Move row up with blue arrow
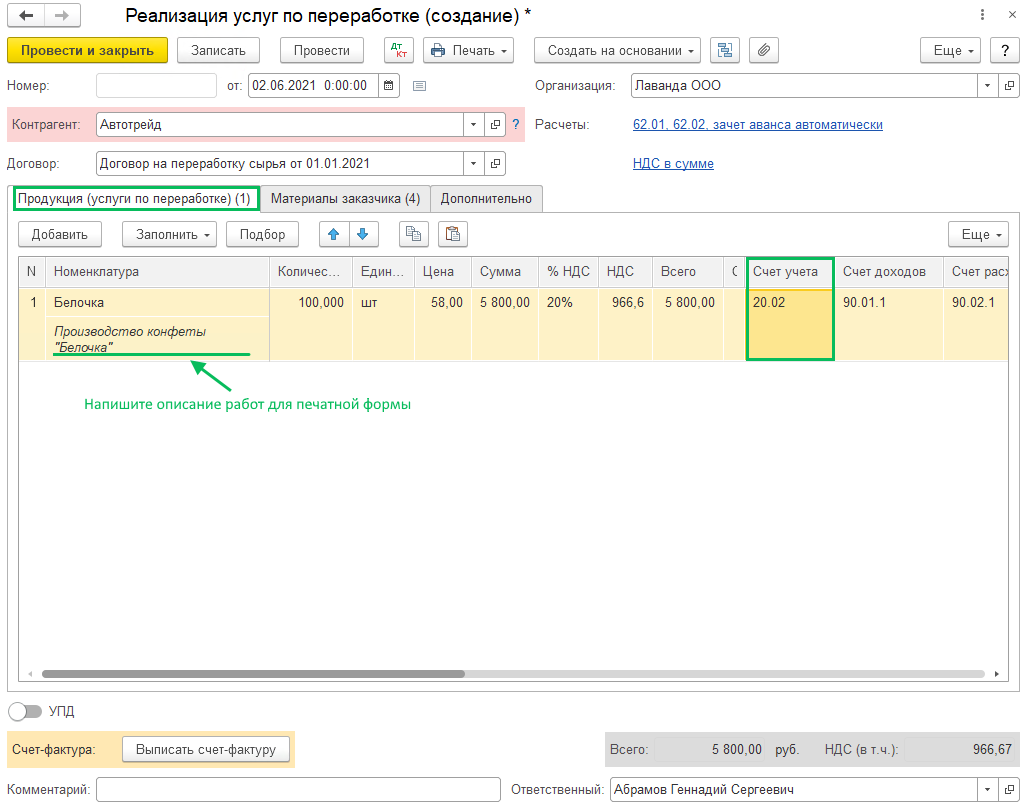The image size is (1033, 809). (333, 234)
